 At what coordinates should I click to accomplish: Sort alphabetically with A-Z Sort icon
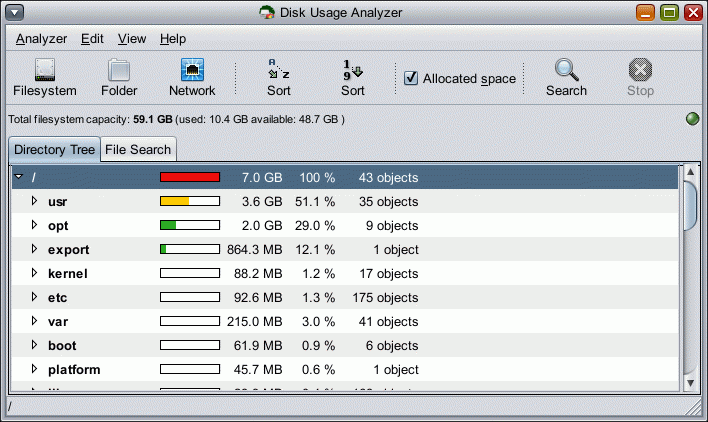pos(279,71)
